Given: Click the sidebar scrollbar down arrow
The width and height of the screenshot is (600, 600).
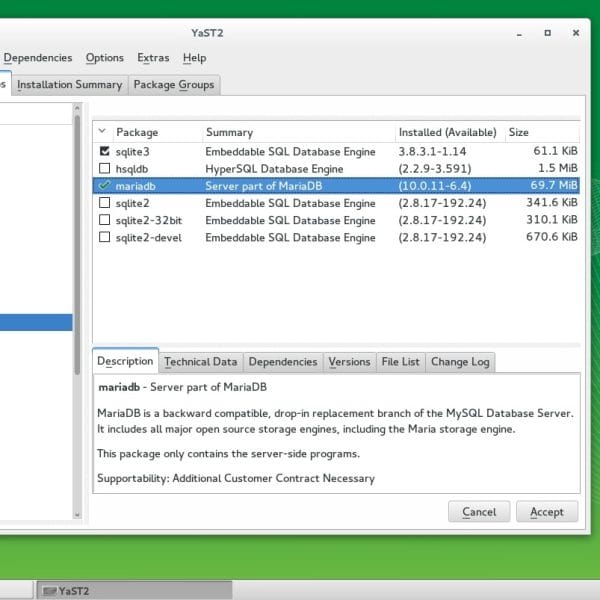Looking at the screenshot, I should tap(77, 515).
